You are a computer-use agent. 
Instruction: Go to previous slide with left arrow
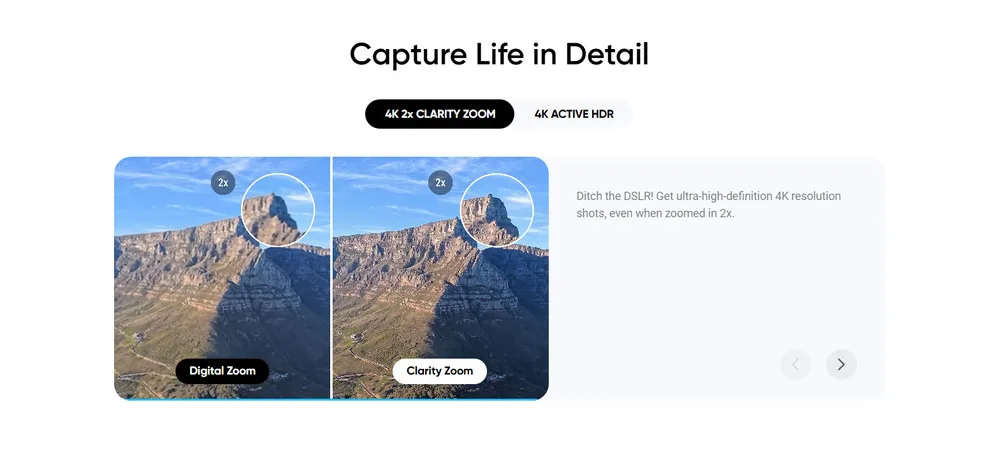795,364
